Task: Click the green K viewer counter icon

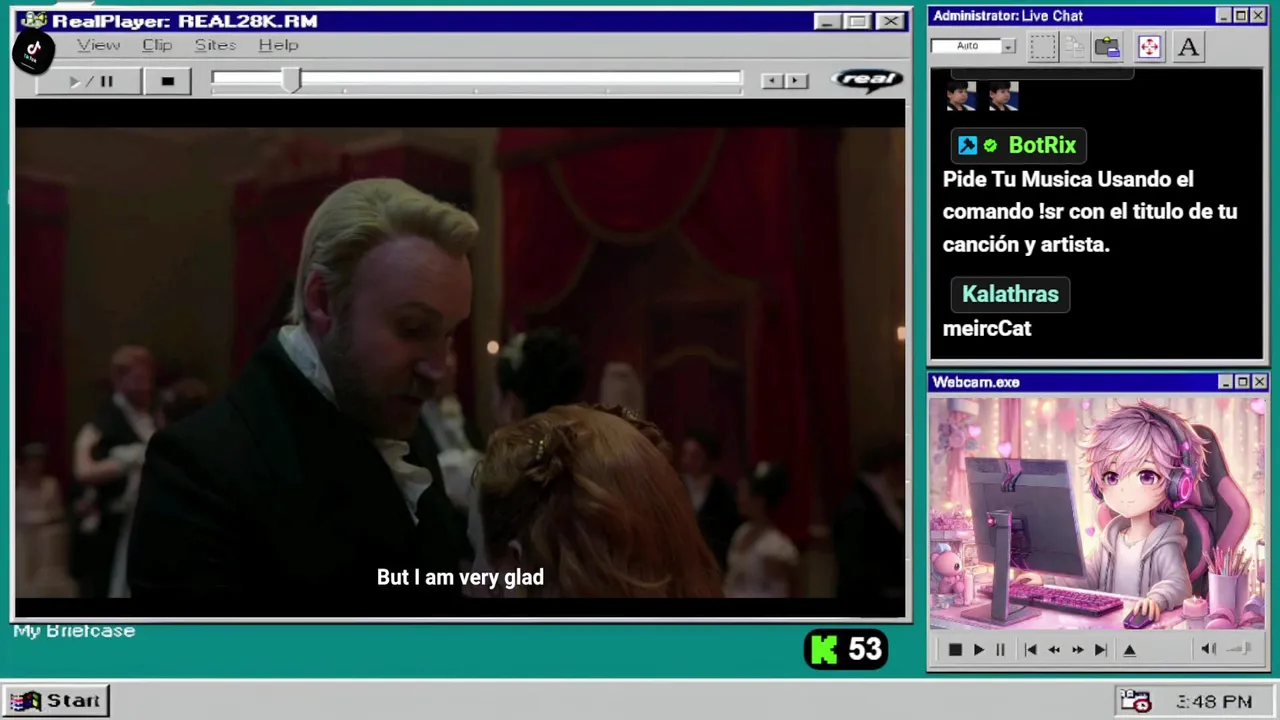Action: 823,650
